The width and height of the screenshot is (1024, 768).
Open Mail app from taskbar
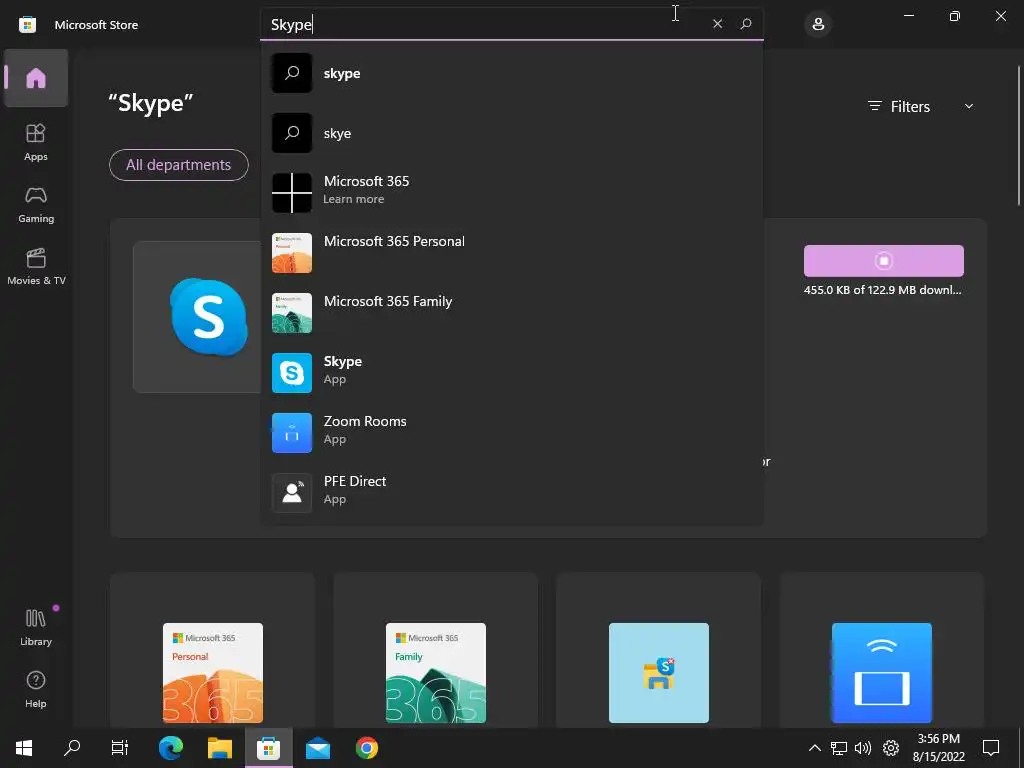click(318, 748)
